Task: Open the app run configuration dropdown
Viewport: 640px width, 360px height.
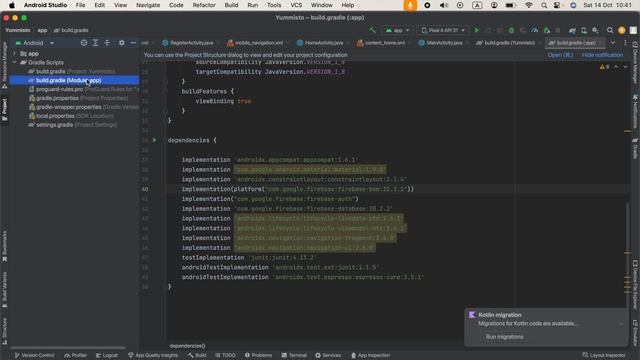Action: point(397,30)
